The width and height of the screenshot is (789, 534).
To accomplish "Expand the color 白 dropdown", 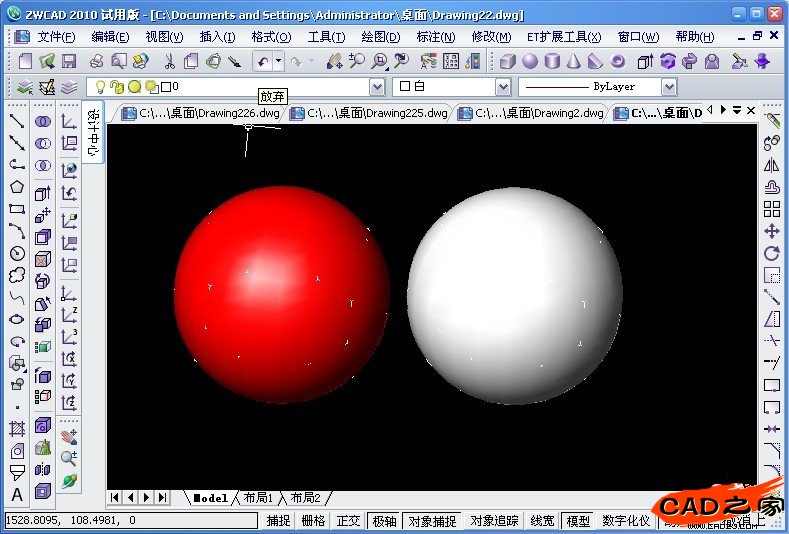I will coord(503,87).
